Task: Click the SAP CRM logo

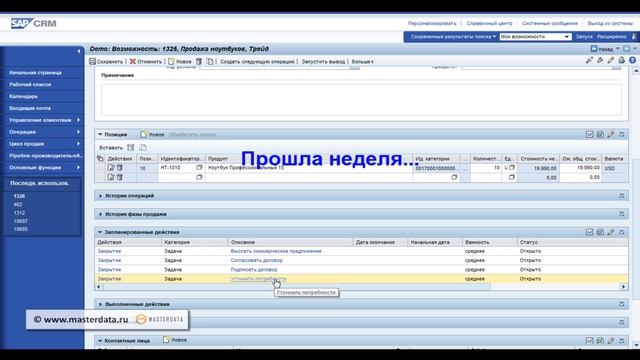Action: 33,23
